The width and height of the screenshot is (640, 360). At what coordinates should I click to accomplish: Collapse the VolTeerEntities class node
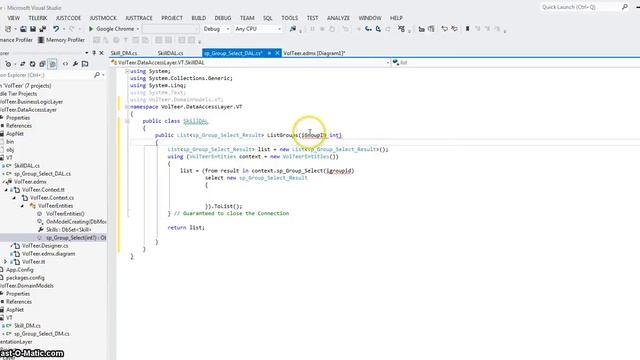[x=22, y=206]
